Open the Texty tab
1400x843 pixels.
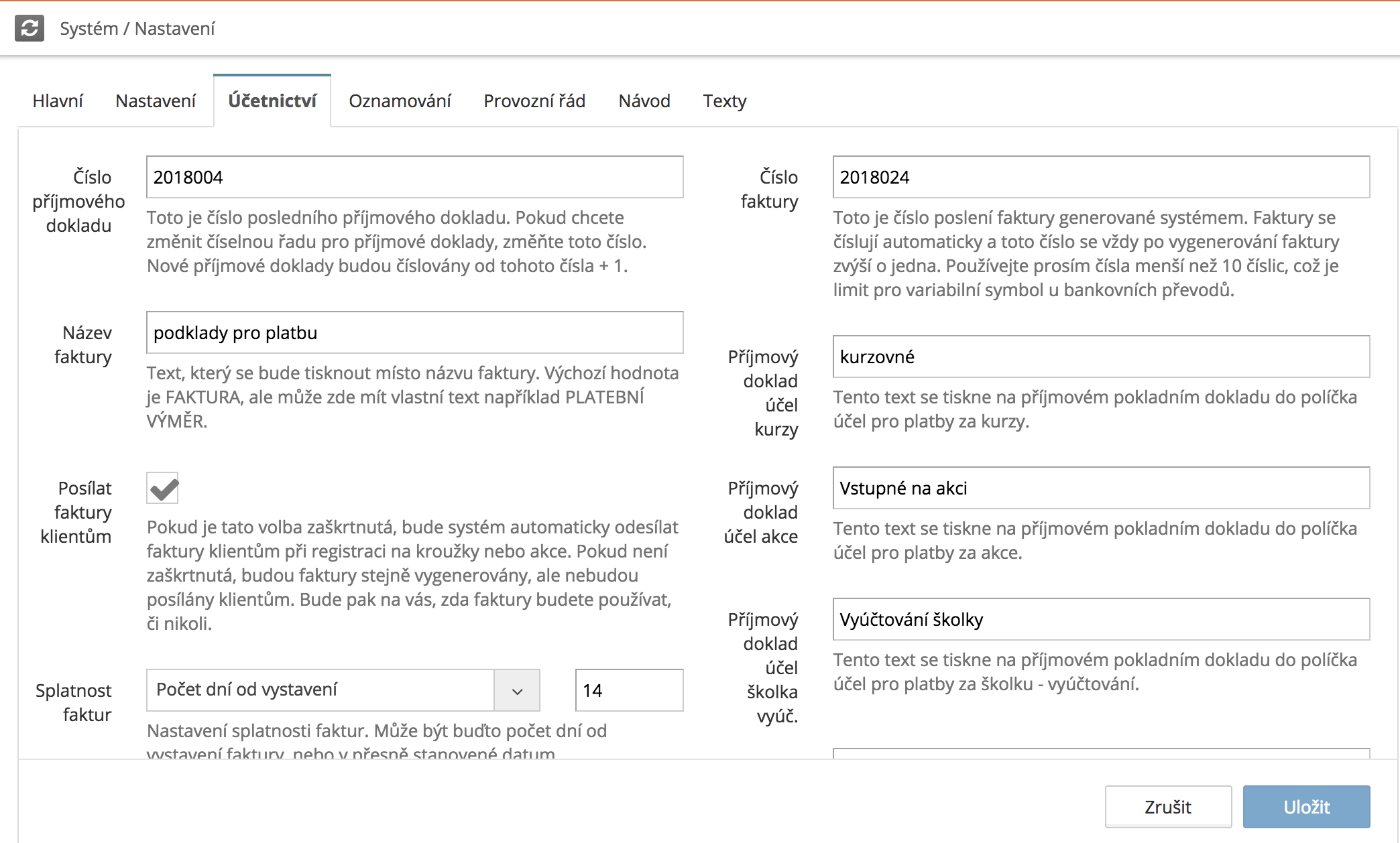point(724,101)
